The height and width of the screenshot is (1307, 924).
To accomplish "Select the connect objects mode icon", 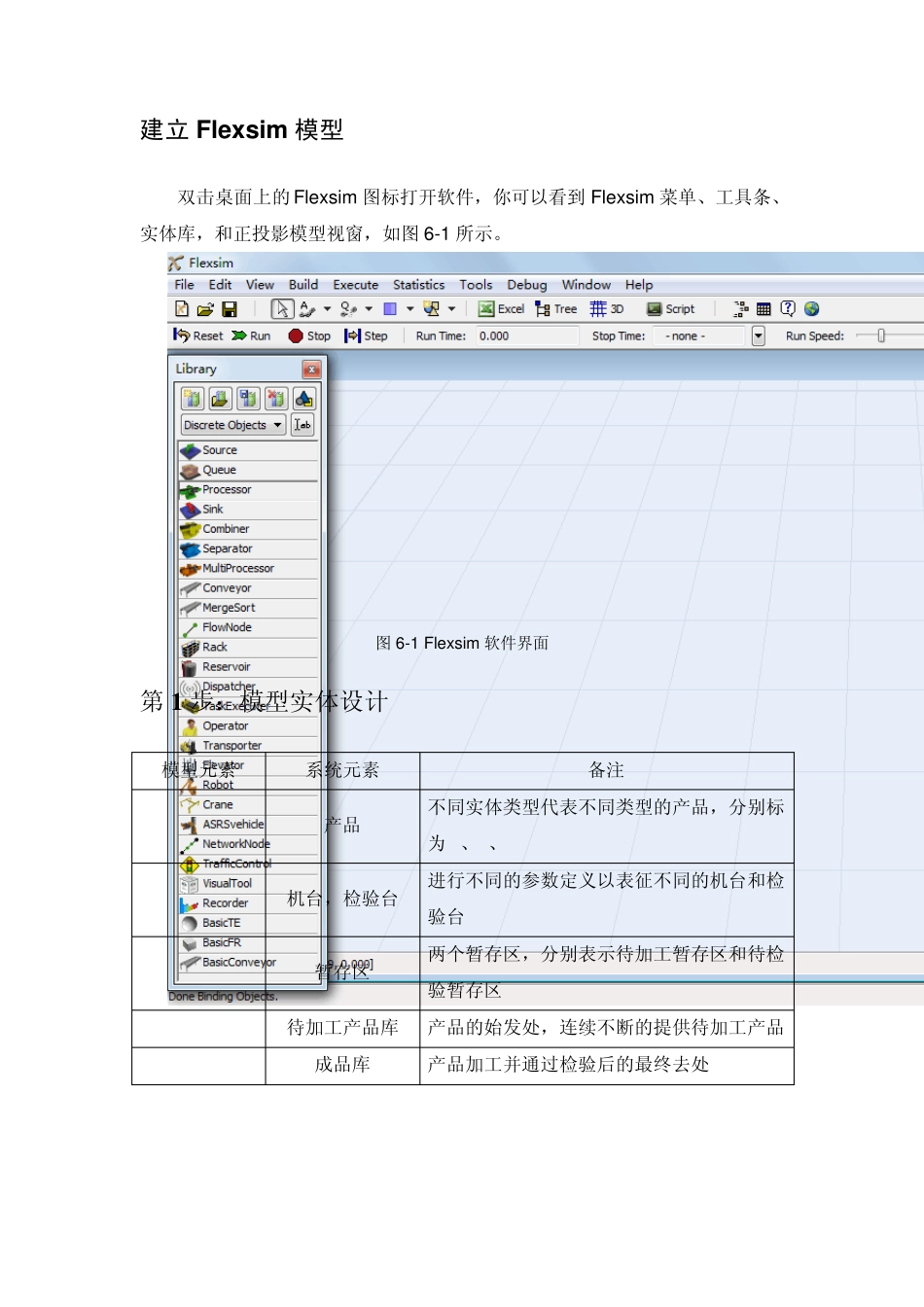I will [x=306, y=309].
